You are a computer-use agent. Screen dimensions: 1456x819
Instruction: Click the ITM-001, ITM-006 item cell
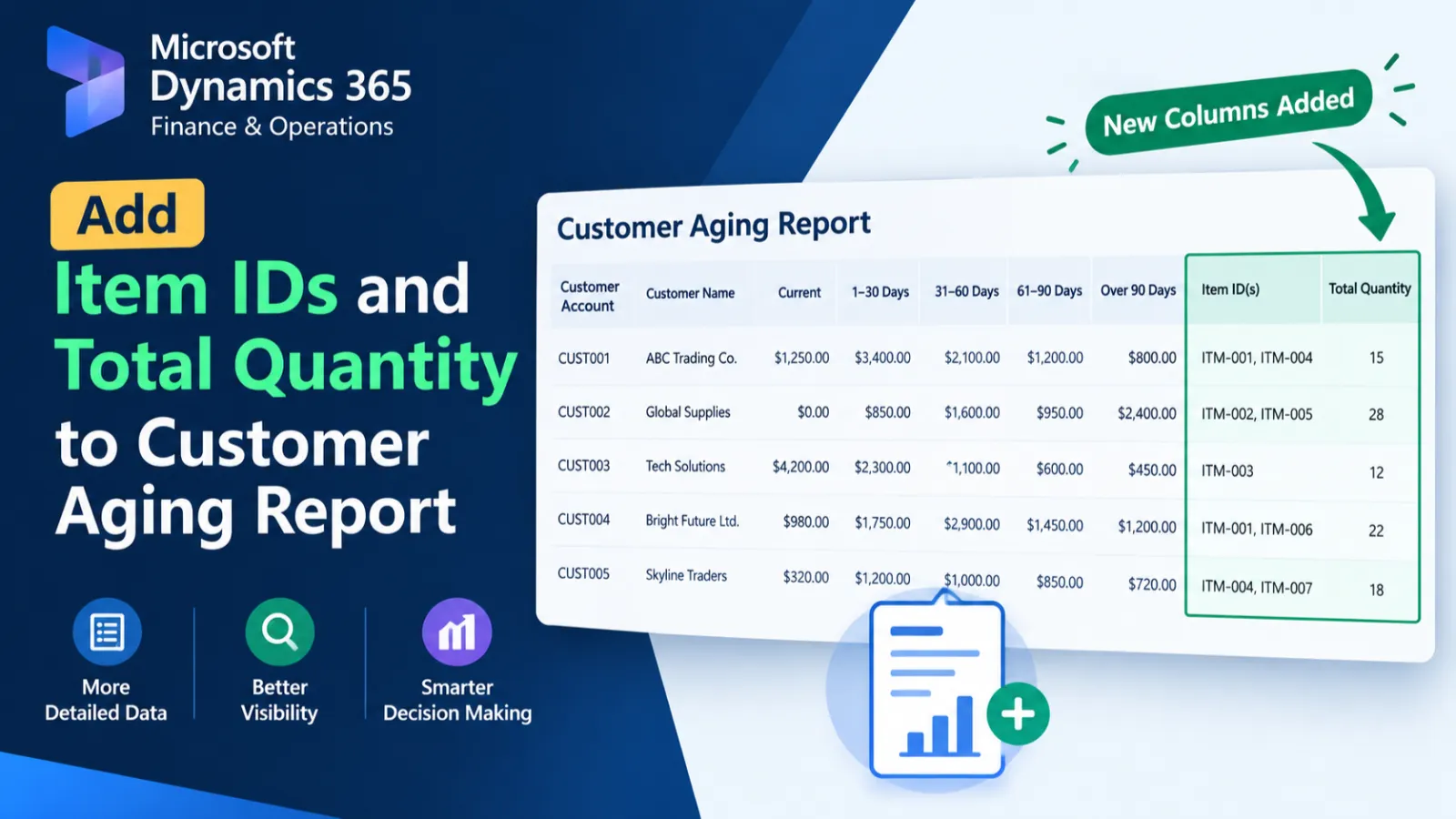pyautogui.click(x=1257, y=529)
